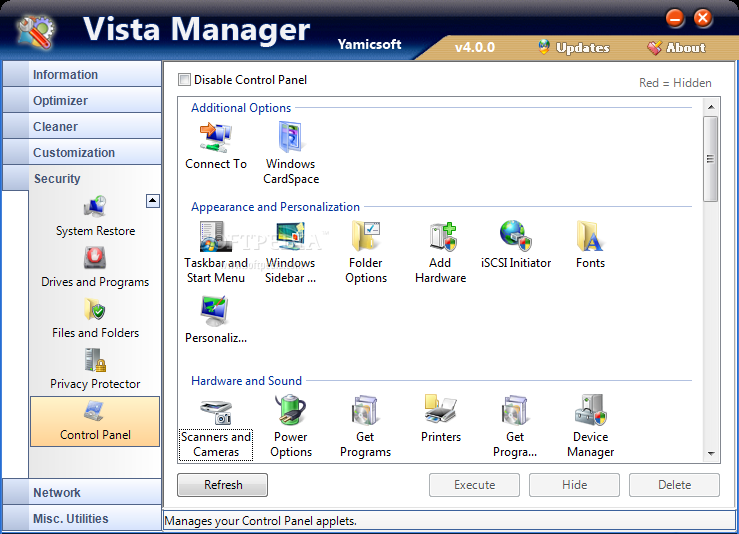Select the Device Manager applet
The width and height of the screenshot is (739, 534).
tap(590, 427)
